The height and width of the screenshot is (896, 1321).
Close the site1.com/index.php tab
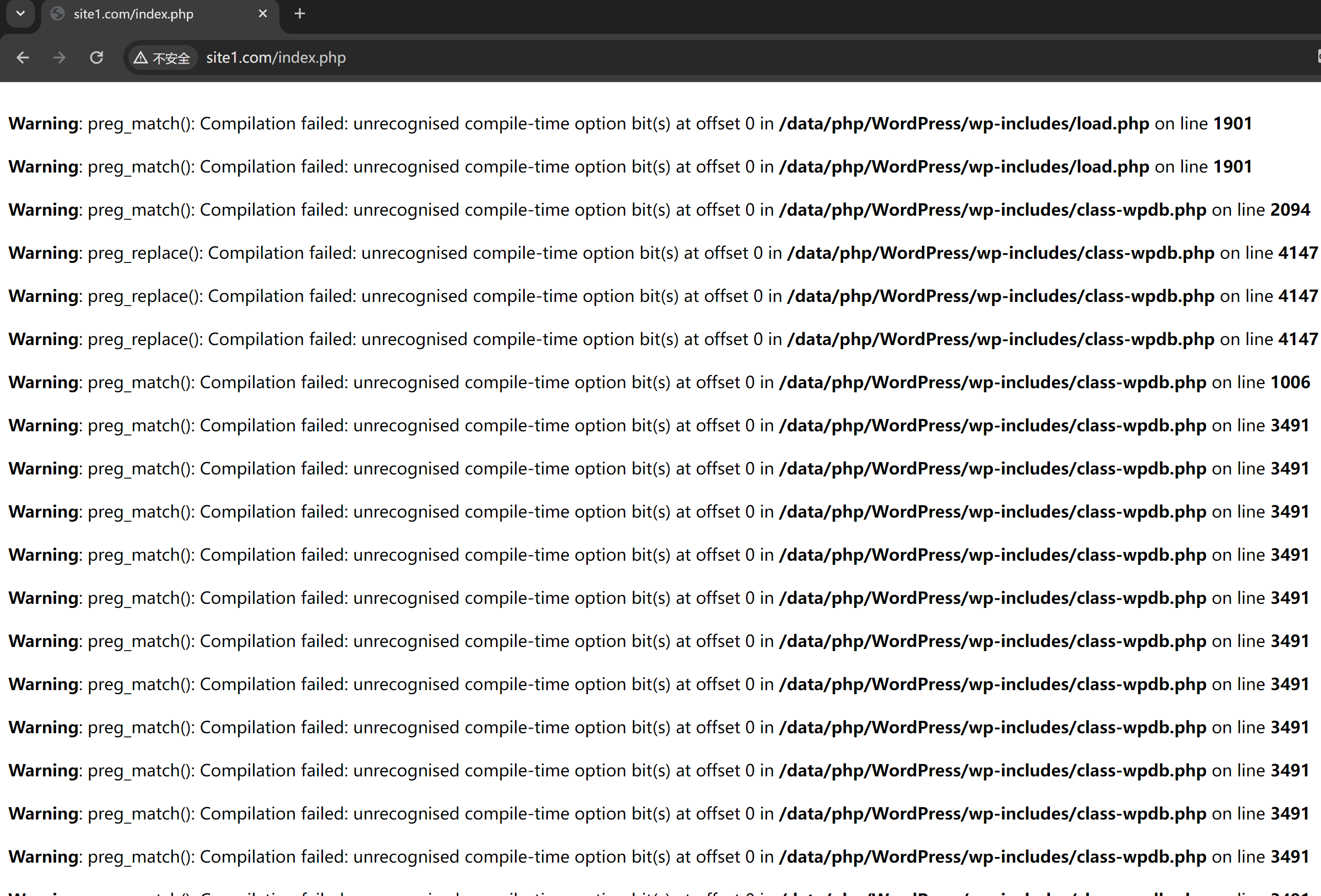(x=263, y=14)
